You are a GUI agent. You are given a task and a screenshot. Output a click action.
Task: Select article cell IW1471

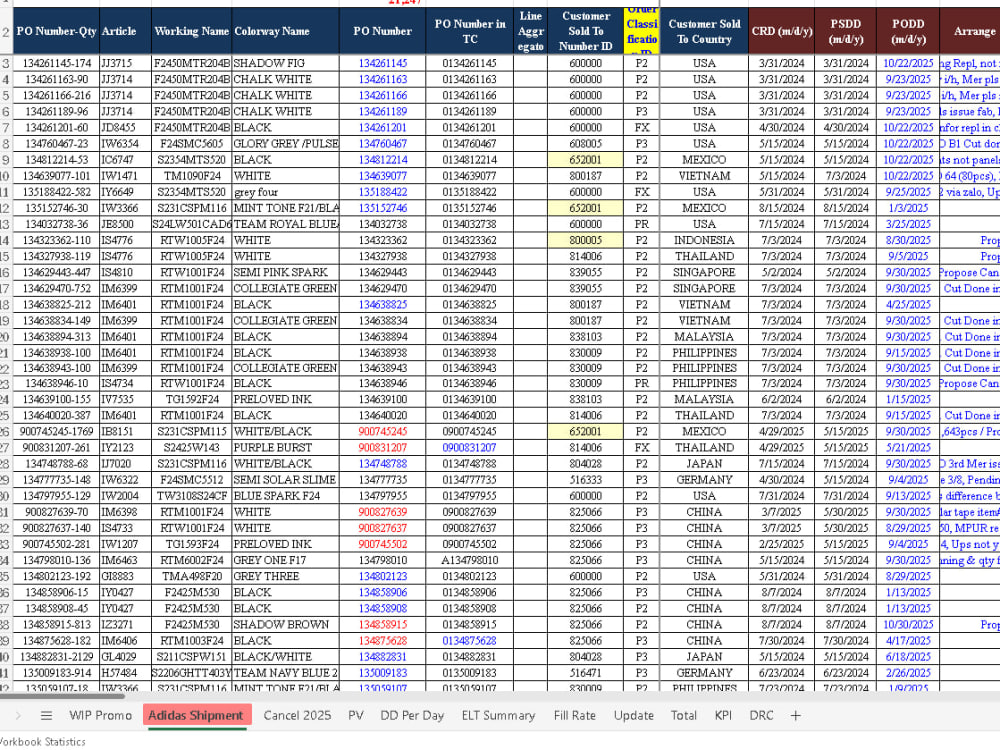point(126,175)
